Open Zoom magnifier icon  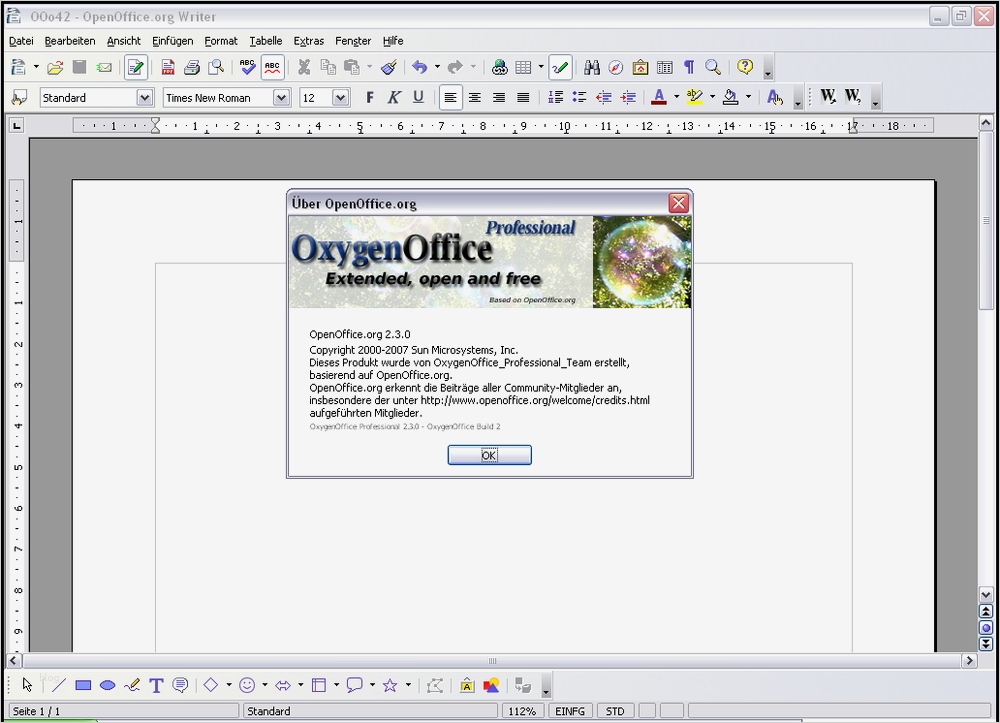(x=713, y=67)
